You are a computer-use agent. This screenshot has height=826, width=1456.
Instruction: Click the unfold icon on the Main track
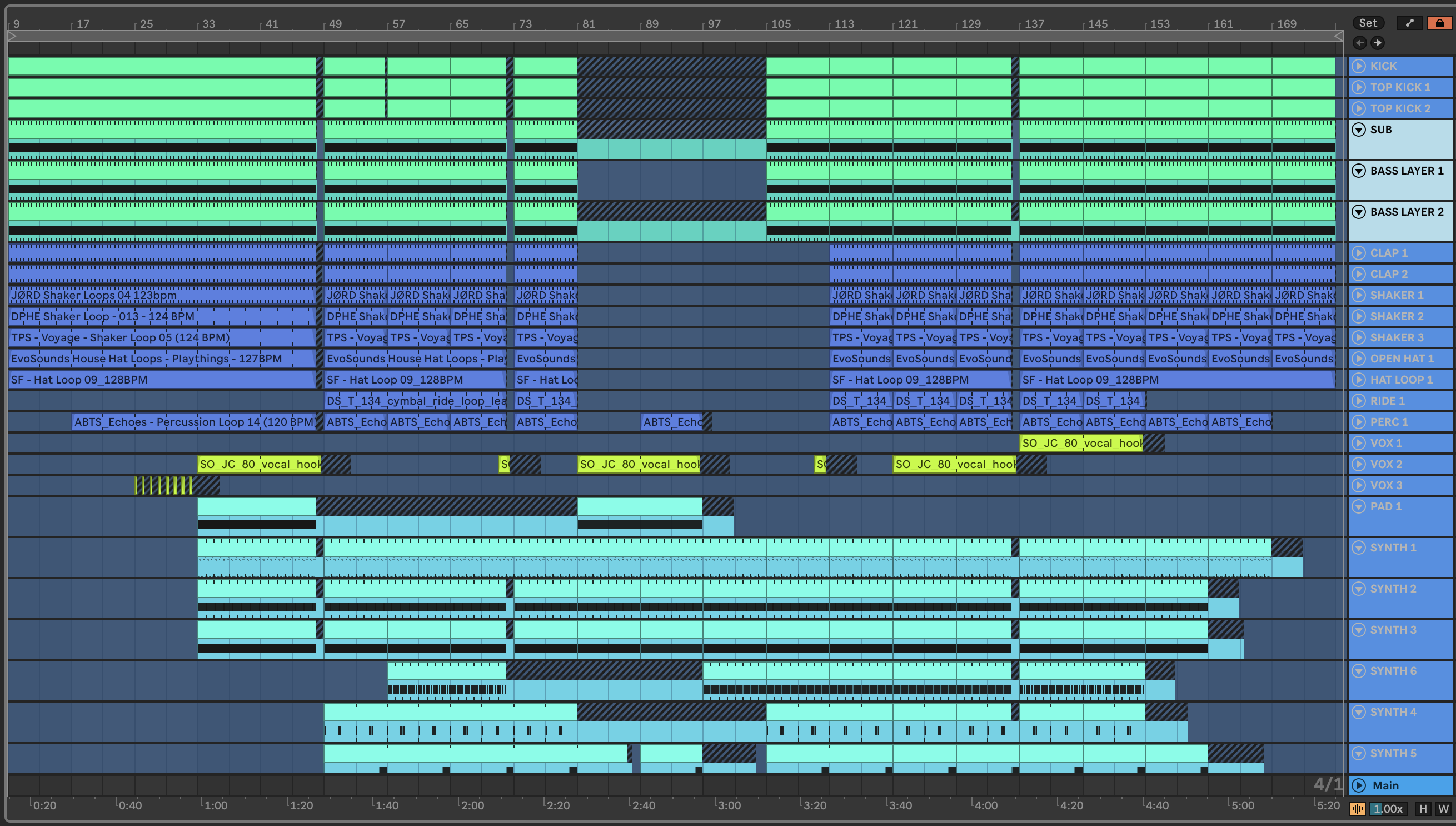[x=1358, y=785]
